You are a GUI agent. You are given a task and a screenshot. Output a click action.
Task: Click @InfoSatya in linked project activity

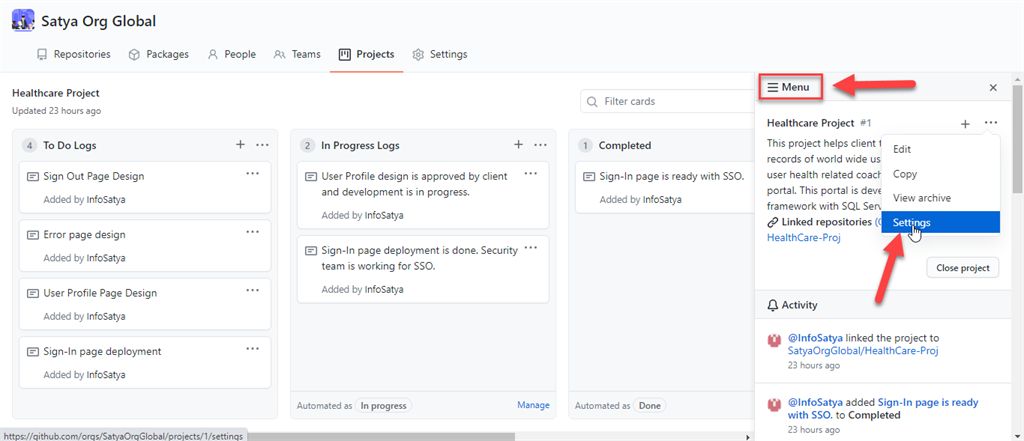pos(816,338)
